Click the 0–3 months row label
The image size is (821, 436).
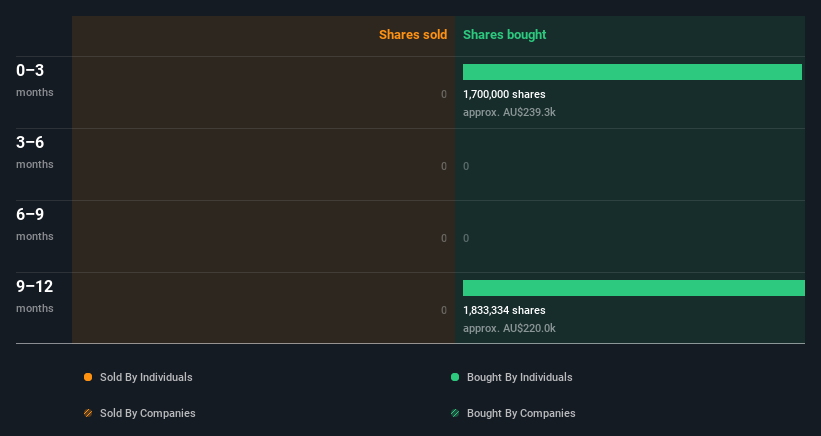click(x=35, y=80)
